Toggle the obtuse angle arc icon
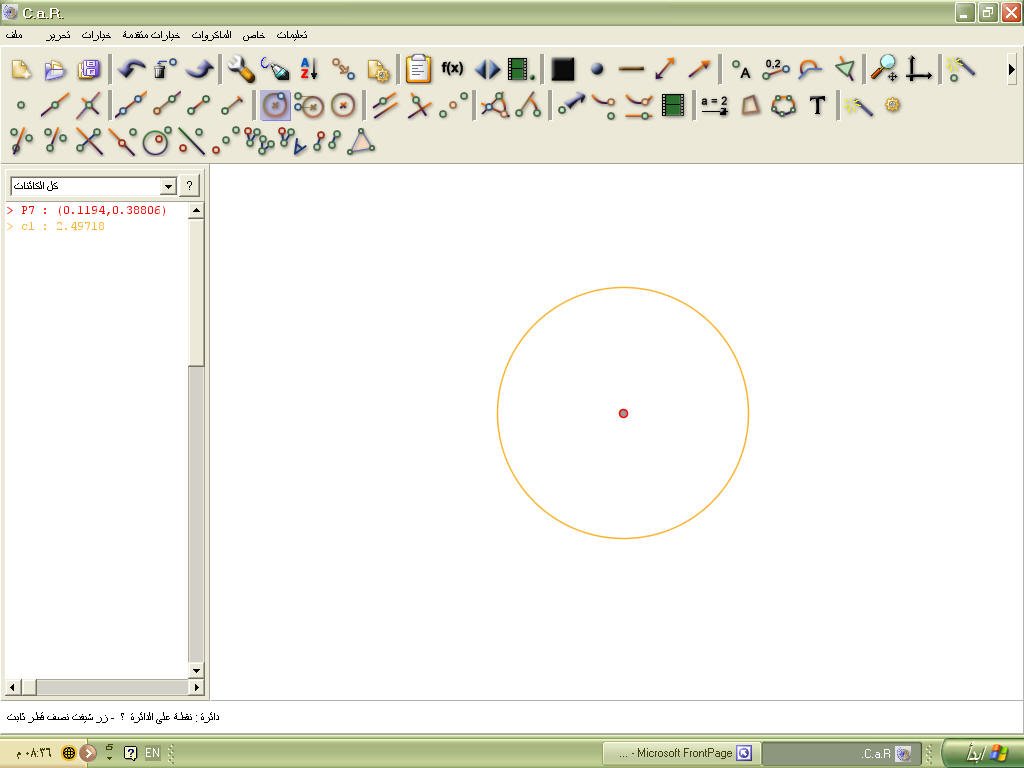The image size is (1024, 768). point(810,69)
